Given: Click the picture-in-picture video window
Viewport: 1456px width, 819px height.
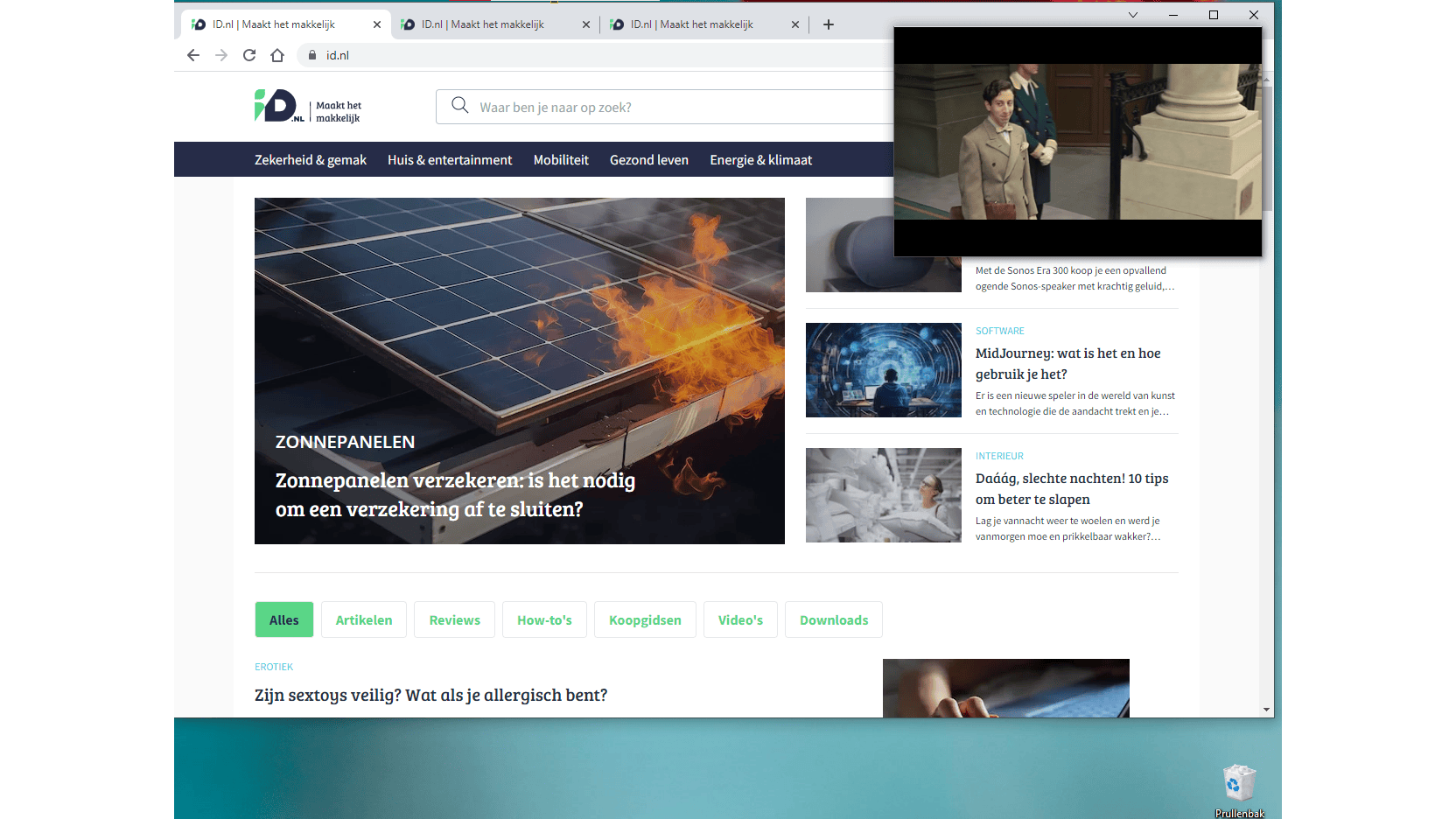Looking at the screenshot, I should click(x=1078, y=142).
